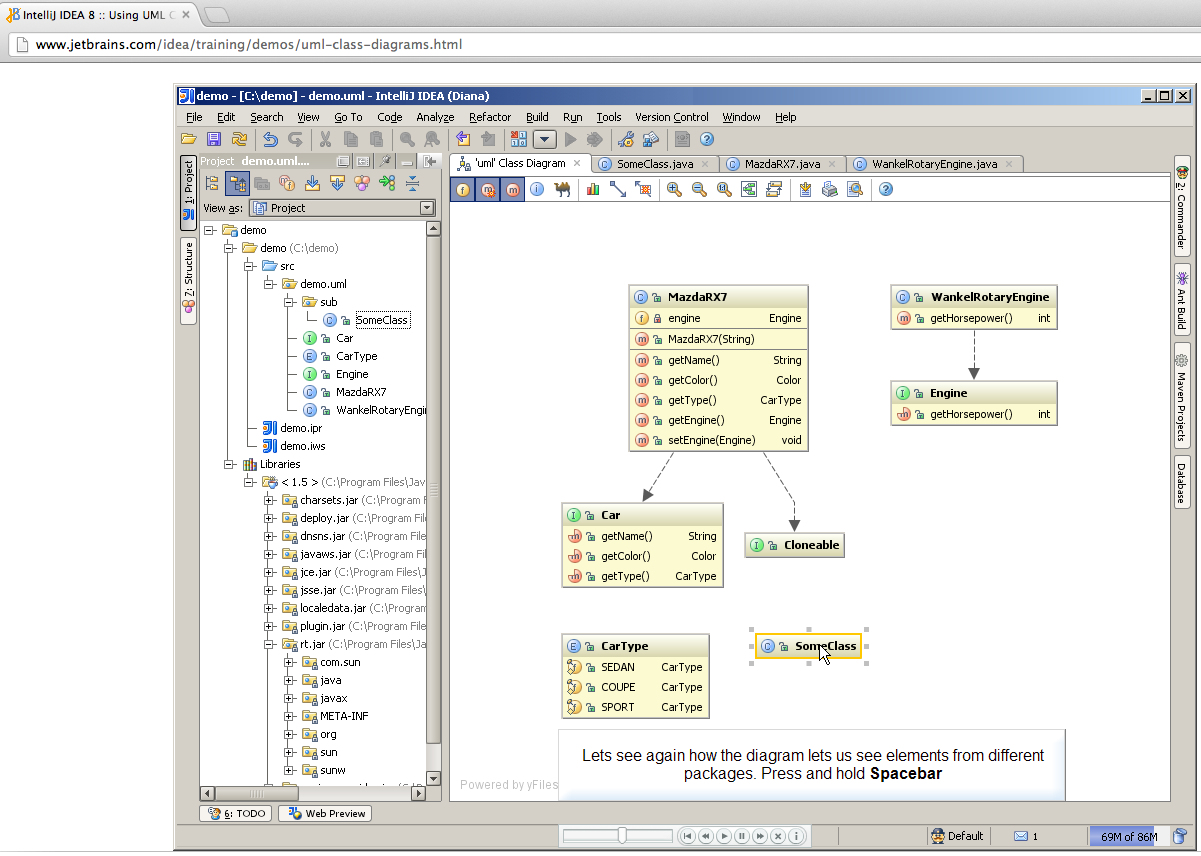The image size is (1201, 856).
Task: Toggle Flatten Packages in Project panel
Action: [212, 183]
